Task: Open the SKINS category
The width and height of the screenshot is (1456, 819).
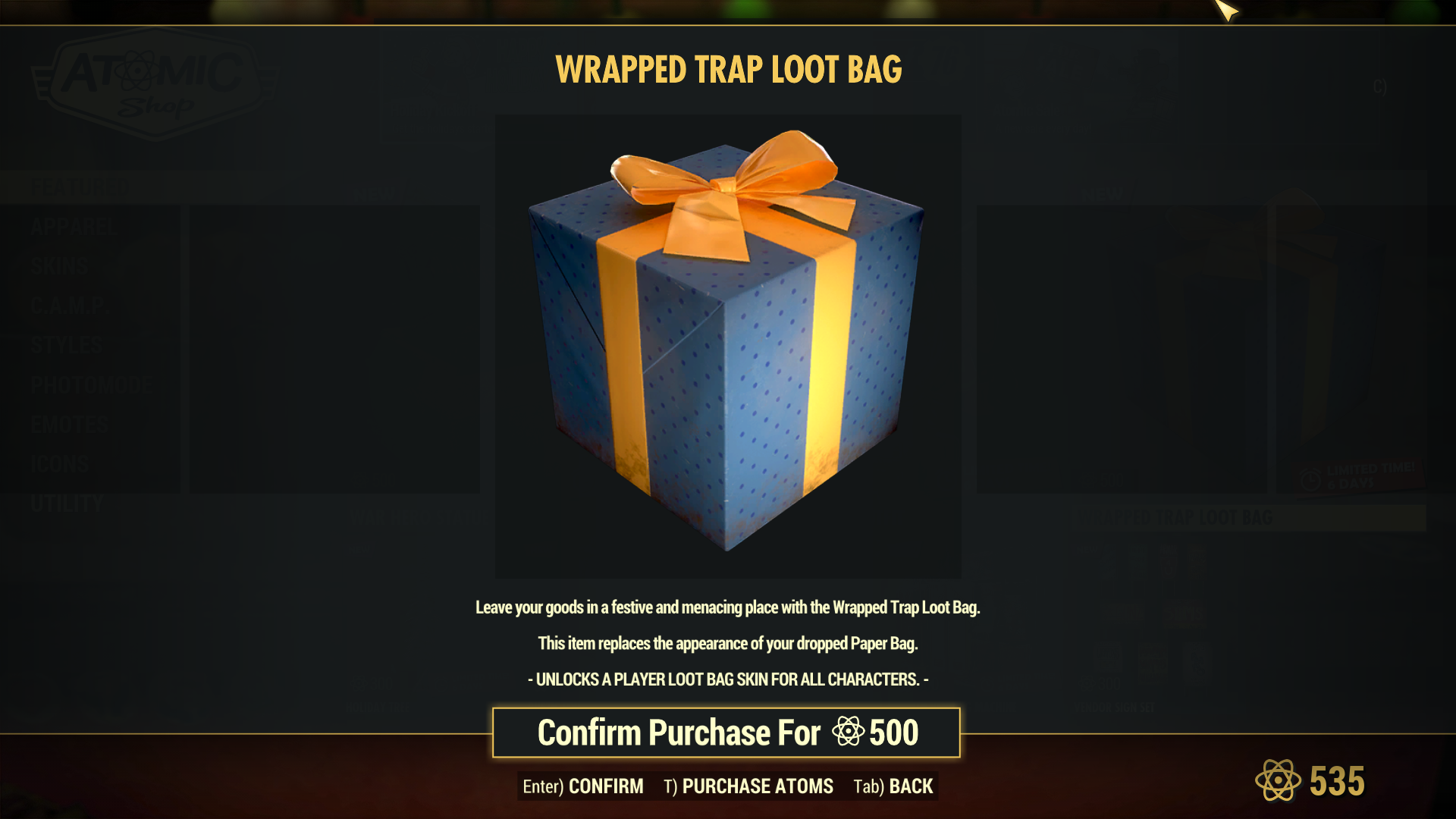Action: click(x=59, y=266)
